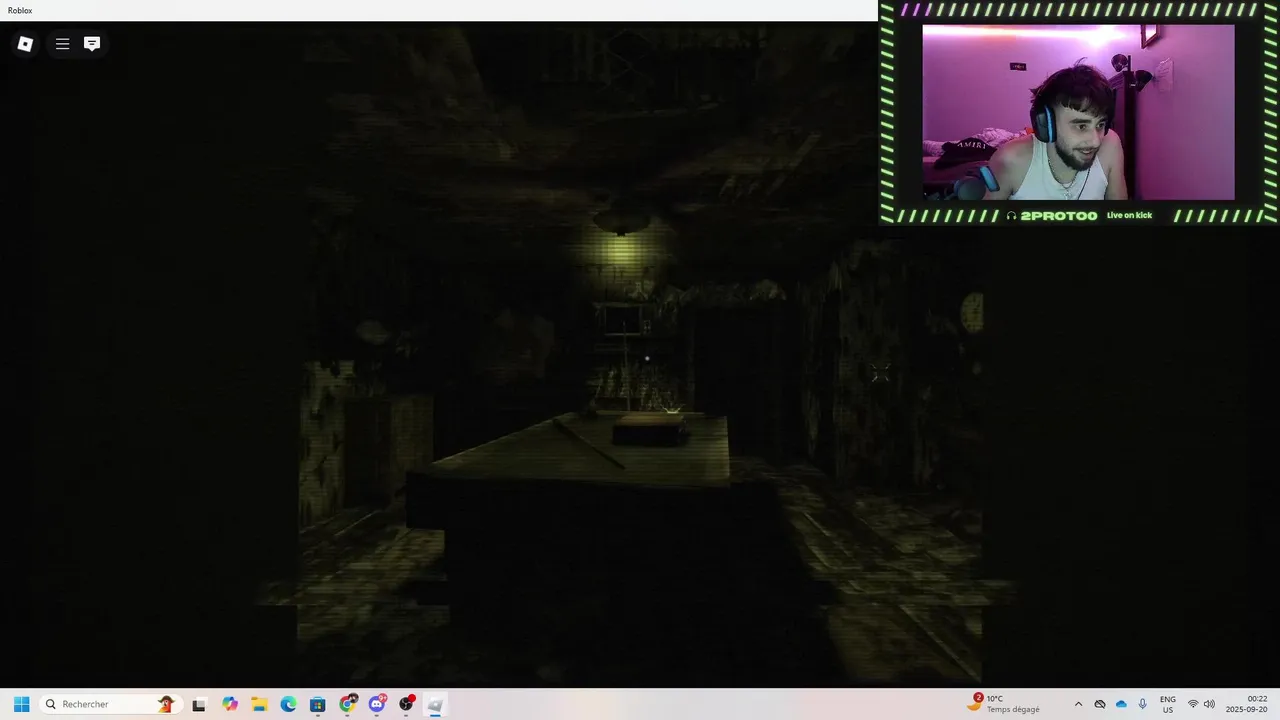Screen dimensions: 1280x720
Task: Show hidden system tray icons
Action: tap(1078, 704)
